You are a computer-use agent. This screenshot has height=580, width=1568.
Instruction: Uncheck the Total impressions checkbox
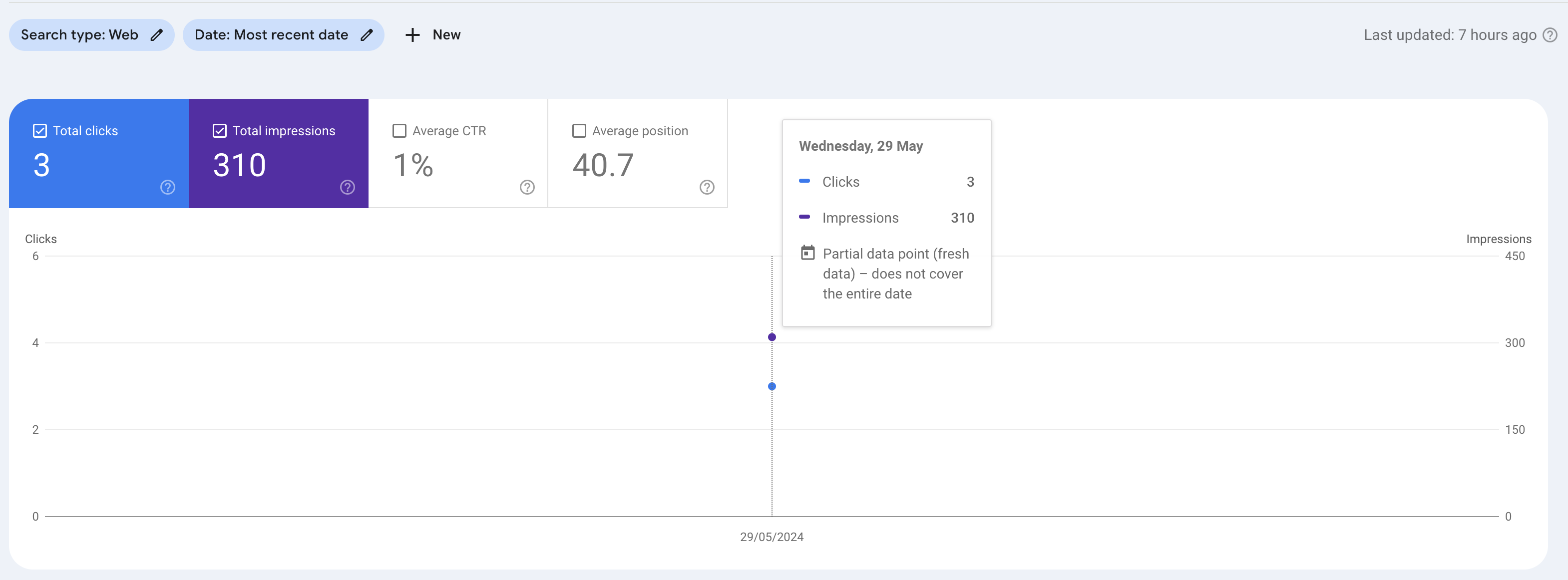[220, 130]
